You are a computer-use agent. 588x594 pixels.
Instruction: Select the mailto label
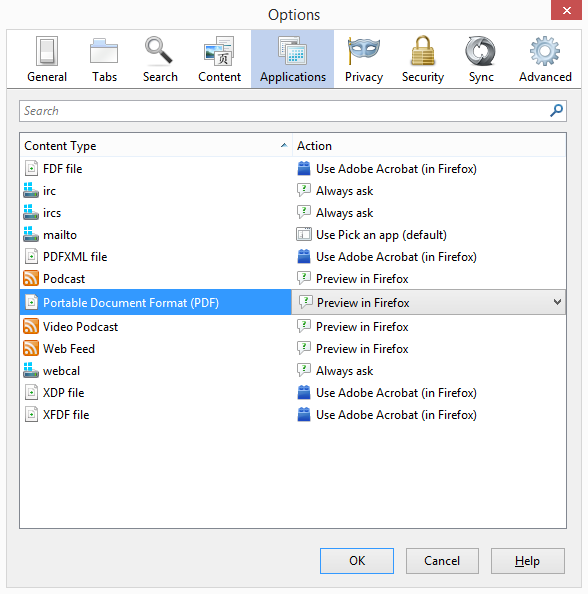point(60,234)
